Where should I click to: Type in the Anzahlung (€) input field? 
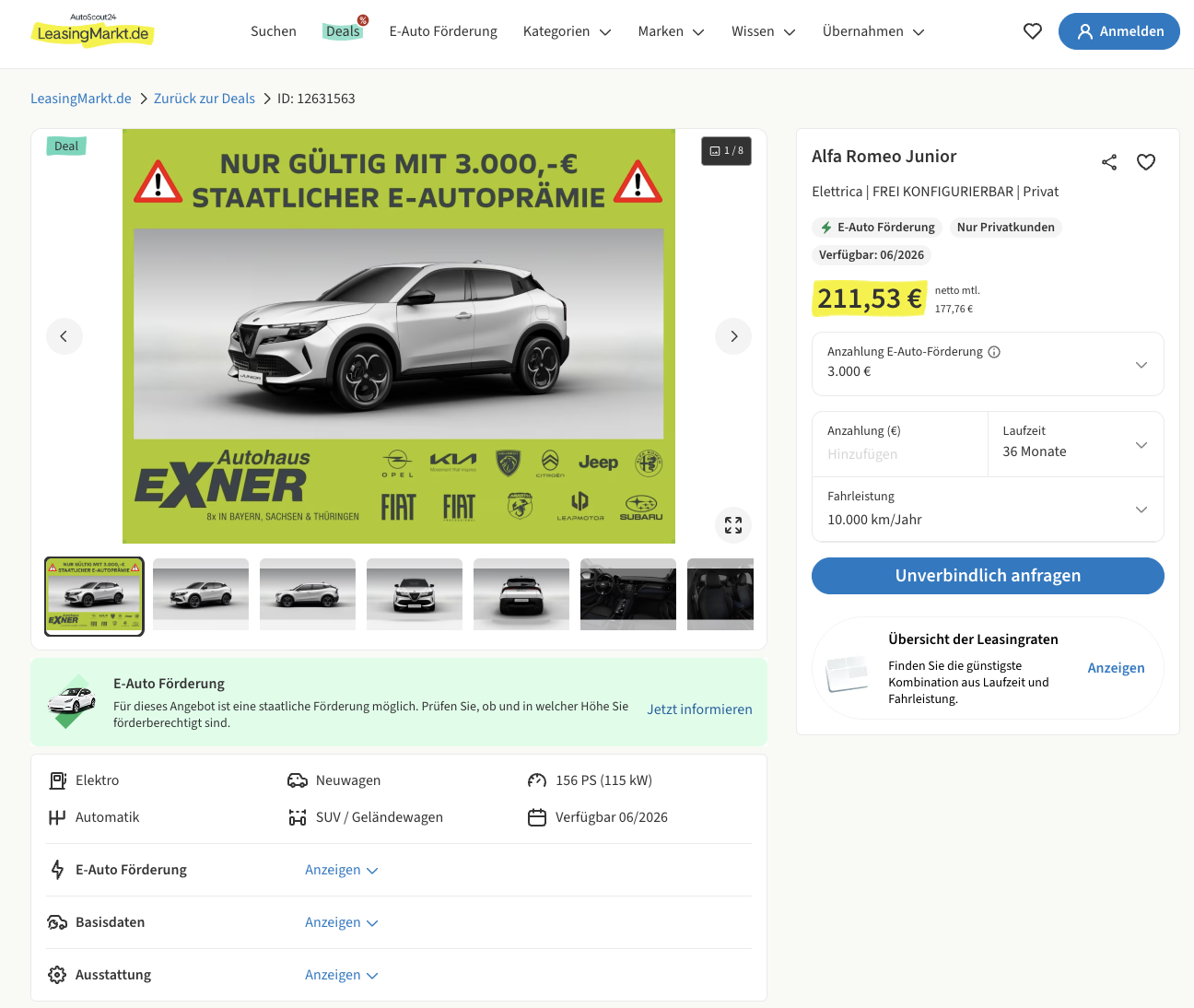click(899, 453)
